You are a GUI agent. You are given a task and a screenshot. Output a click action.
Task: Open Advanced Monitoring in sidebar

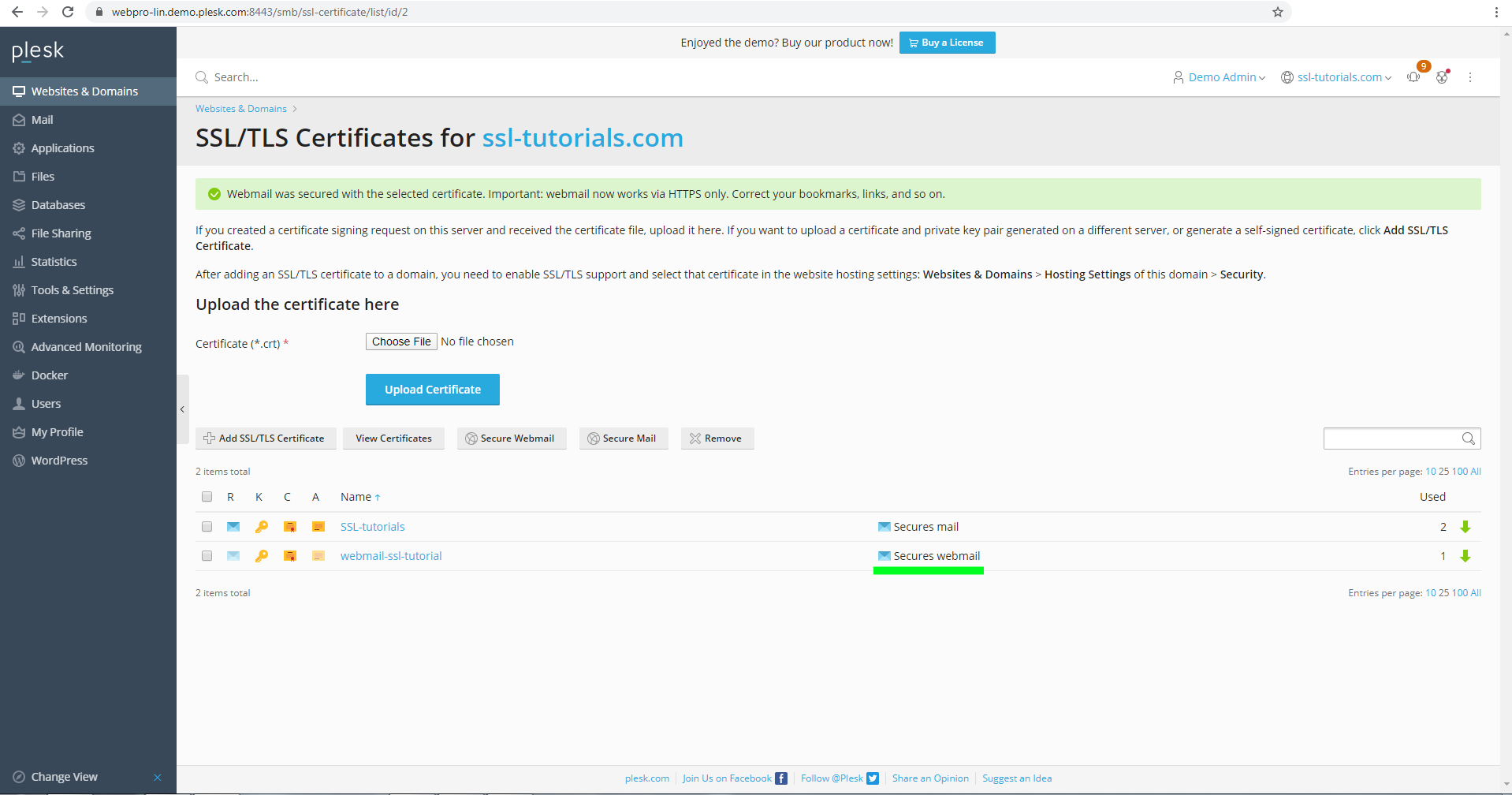(88, 347)
